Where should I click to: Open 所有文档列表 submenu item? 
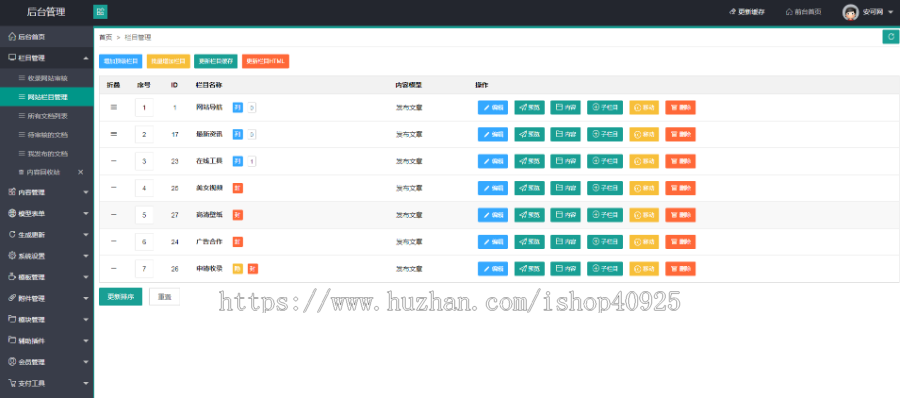(x=46, y=116)
